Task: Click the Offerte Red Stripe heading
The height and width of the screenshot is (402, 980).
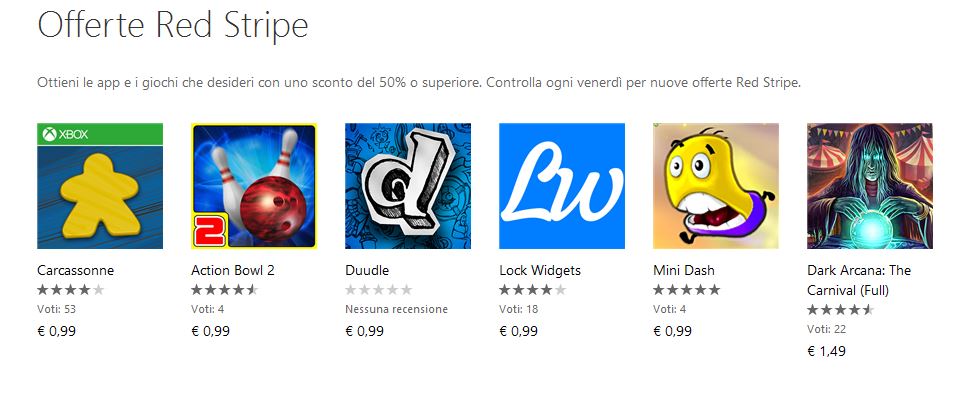Action: [x=173, y=27]
